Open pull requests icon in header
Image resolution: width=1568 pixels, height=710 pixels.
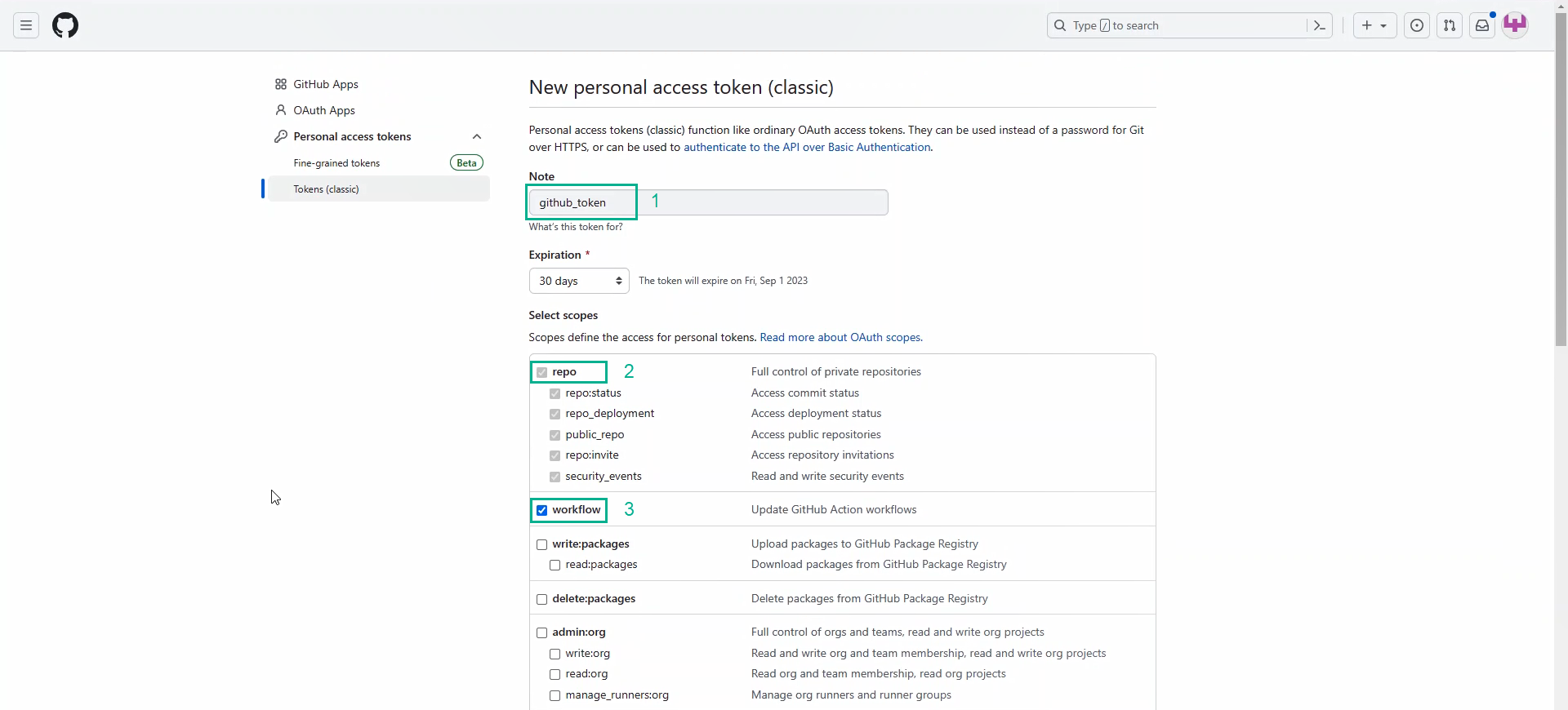1450,25
